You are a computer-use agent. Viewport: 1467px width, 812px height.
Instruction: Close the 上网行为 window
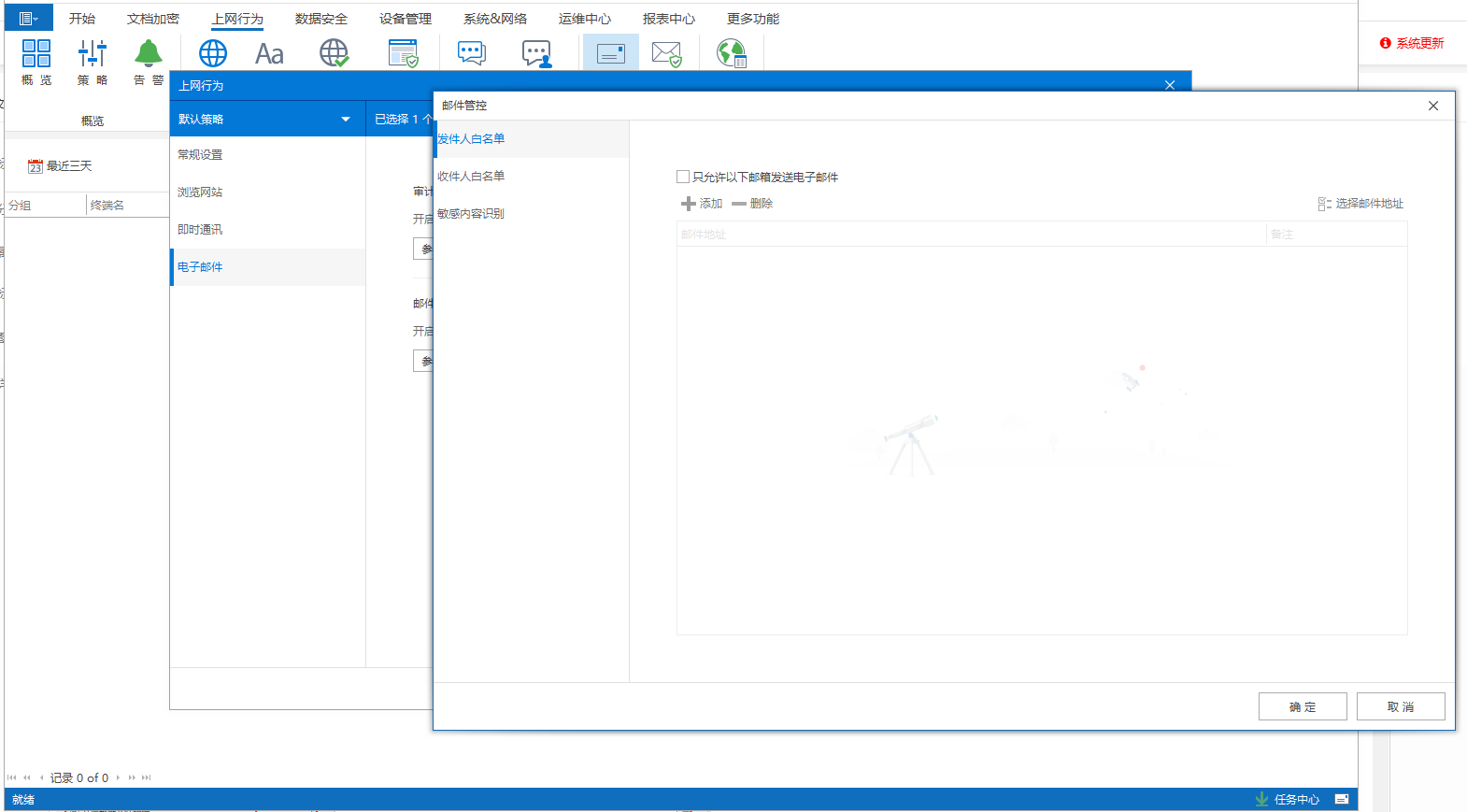pyautogui.click(x=1170, y=85)
